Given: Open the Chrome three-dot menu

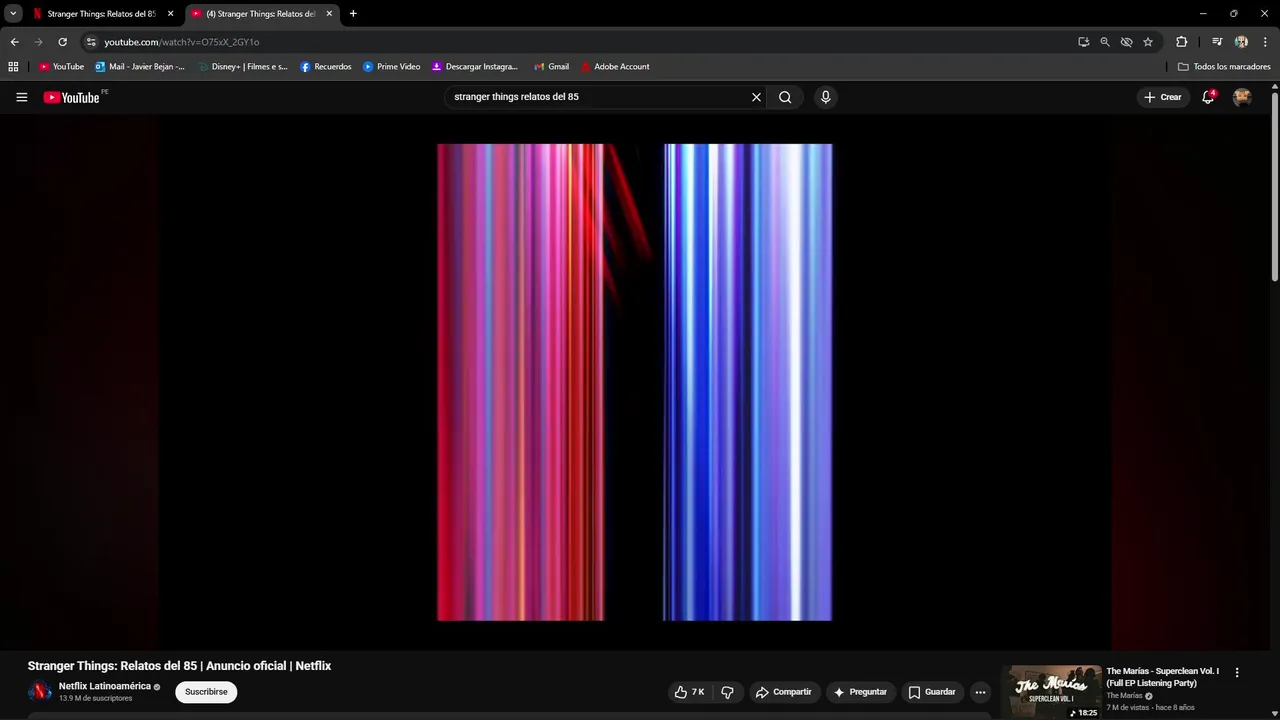Looking at the screenshot, I should click(1266, 42).
